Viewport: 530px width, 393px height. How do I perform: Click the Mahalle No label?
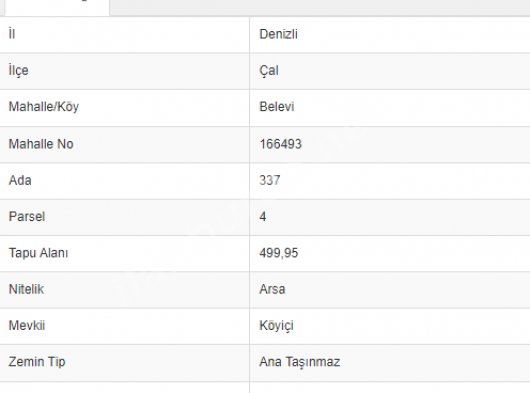click(41, 144)
